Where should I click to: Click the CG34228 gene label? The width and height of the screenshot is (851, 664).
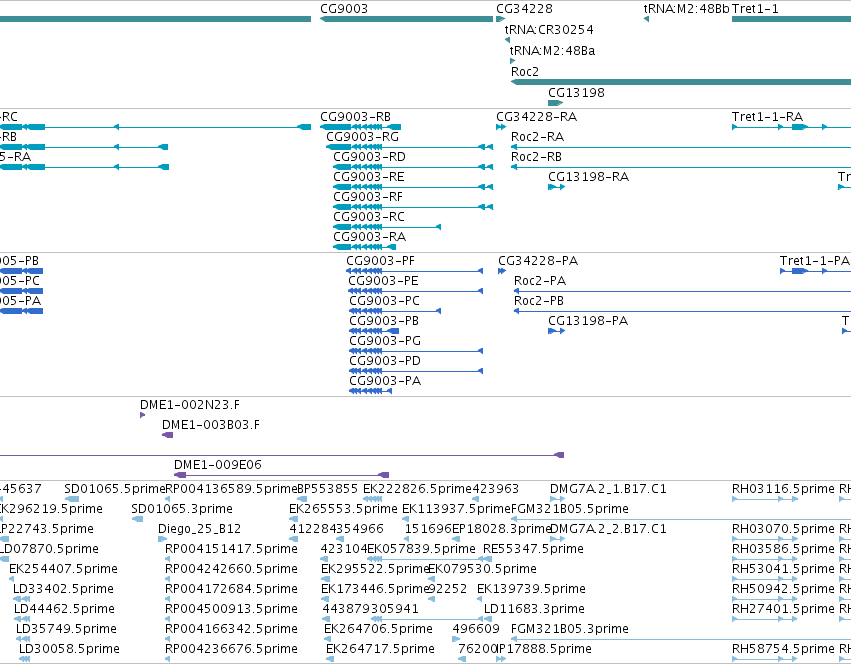pyautogui.click(x=524, y=9)
